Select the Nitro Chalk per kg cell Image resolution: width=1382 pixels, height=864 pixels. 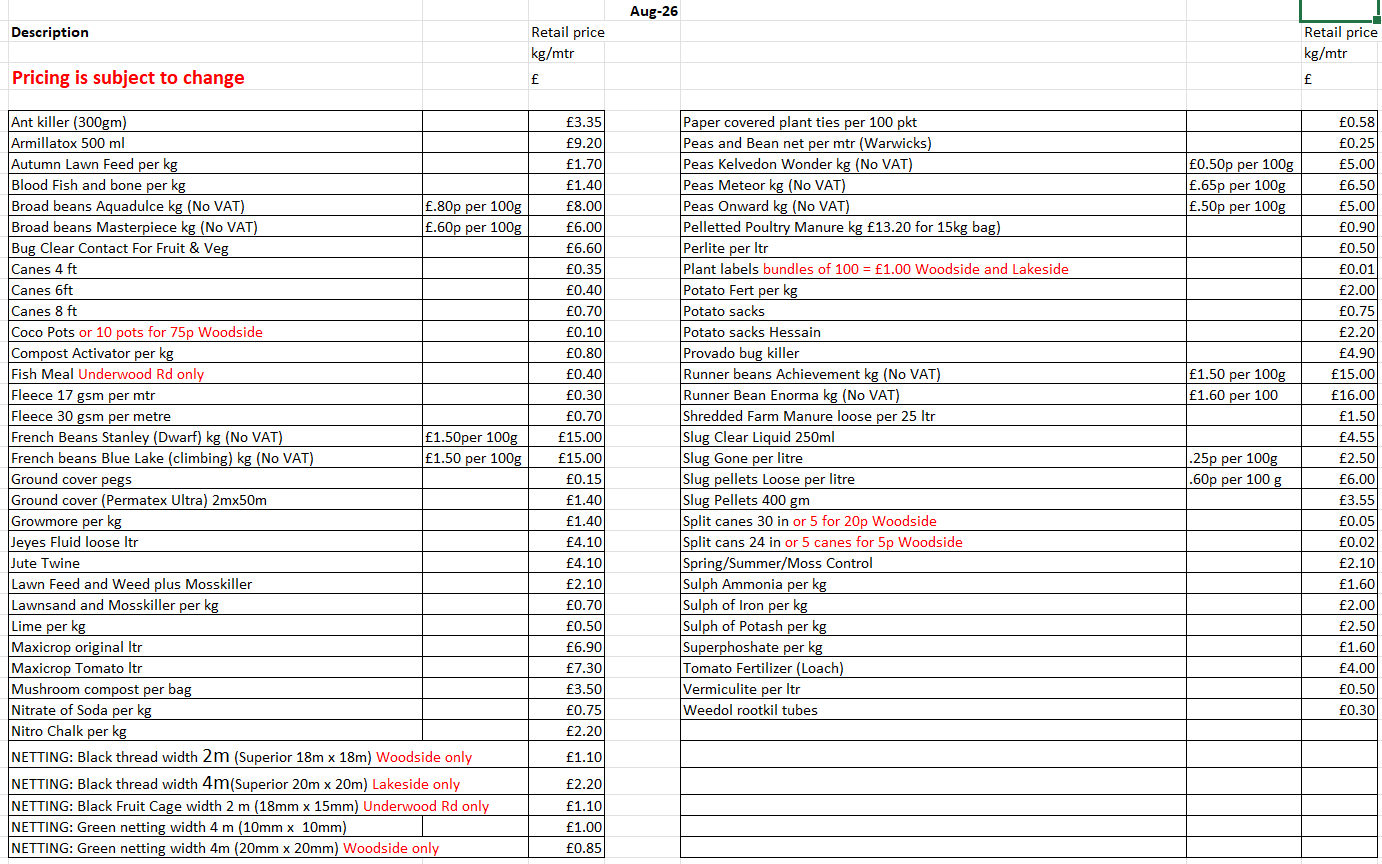coord(216,731)
